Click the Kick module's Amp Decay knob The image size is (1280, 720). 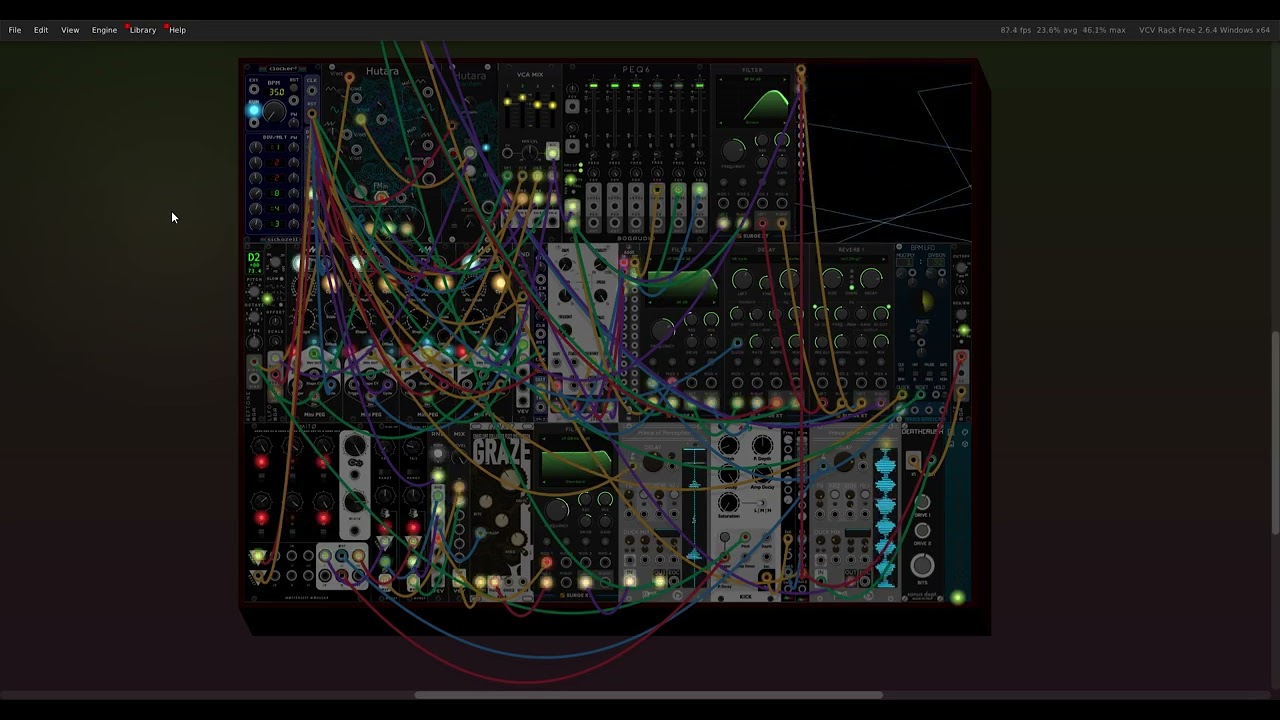point(762,472)
